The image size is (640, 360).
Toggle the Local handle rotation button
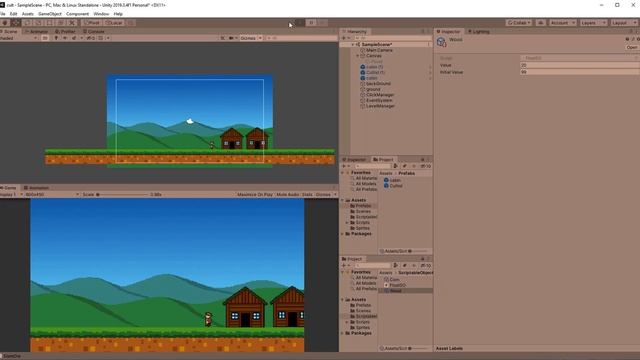[114, 23]
